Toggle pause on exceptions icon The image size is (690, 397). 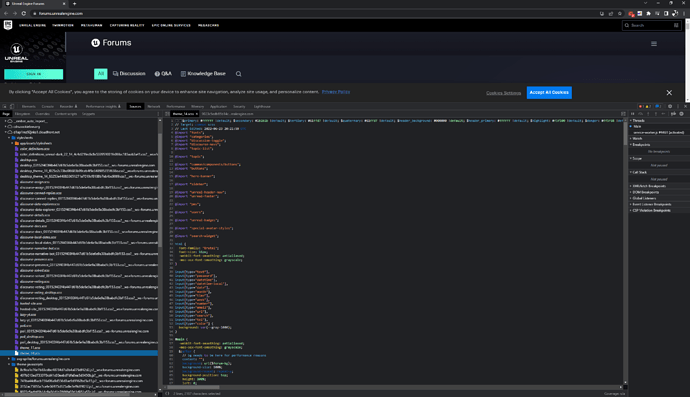click(682, 114)
